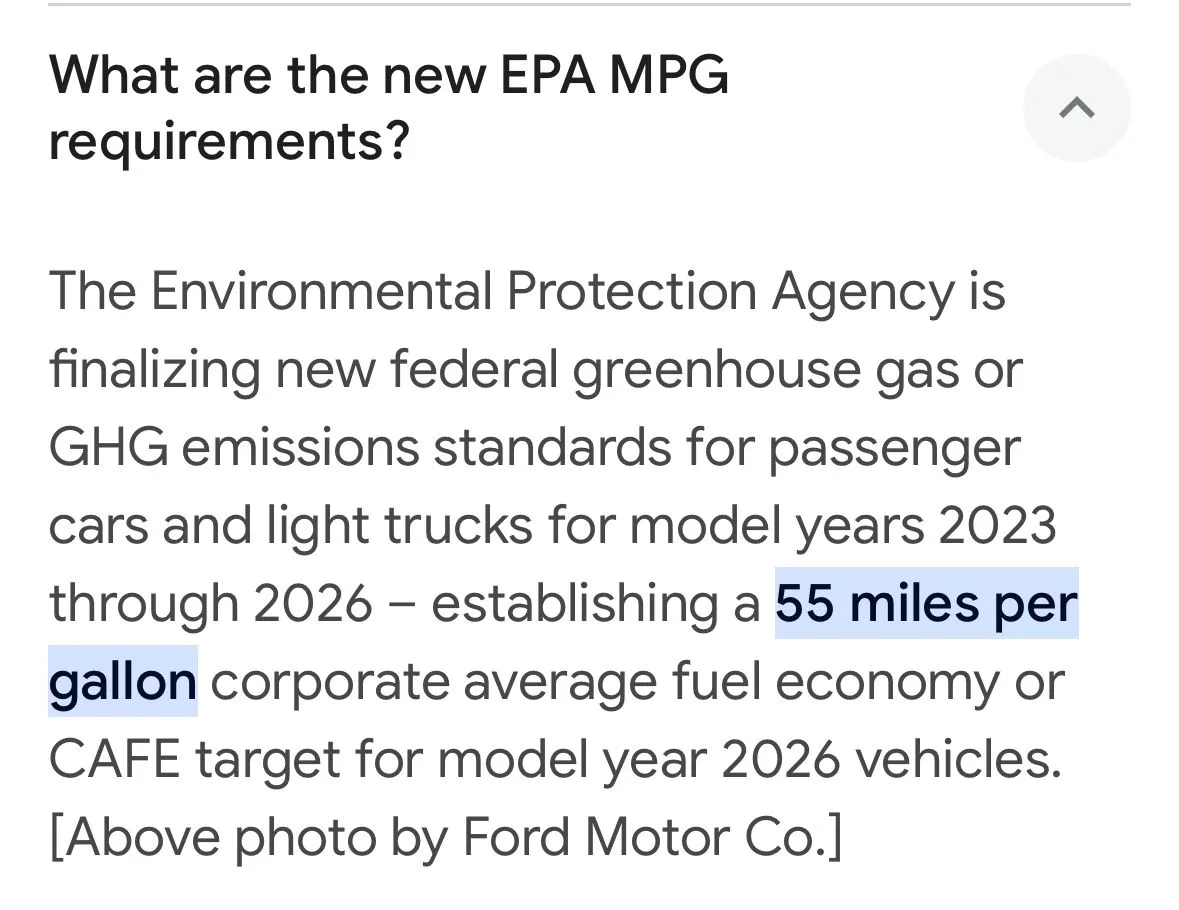Image resolution: width=1179 pixels, height=910 pixels.
Task: Click the word 'passenger' in the answer
Action: point(894,449)
